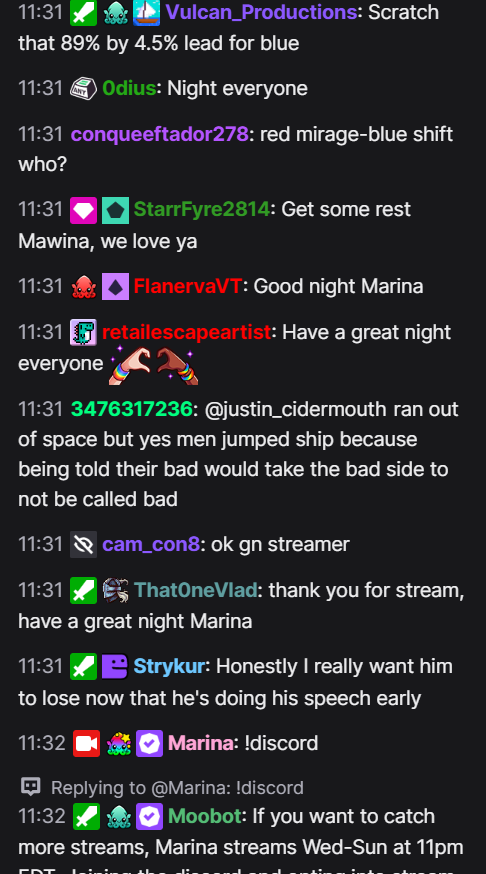The width and height of the screenshot is (486, 874).
Task: Open conqueeftador278's user card
Action: (159, 134)
